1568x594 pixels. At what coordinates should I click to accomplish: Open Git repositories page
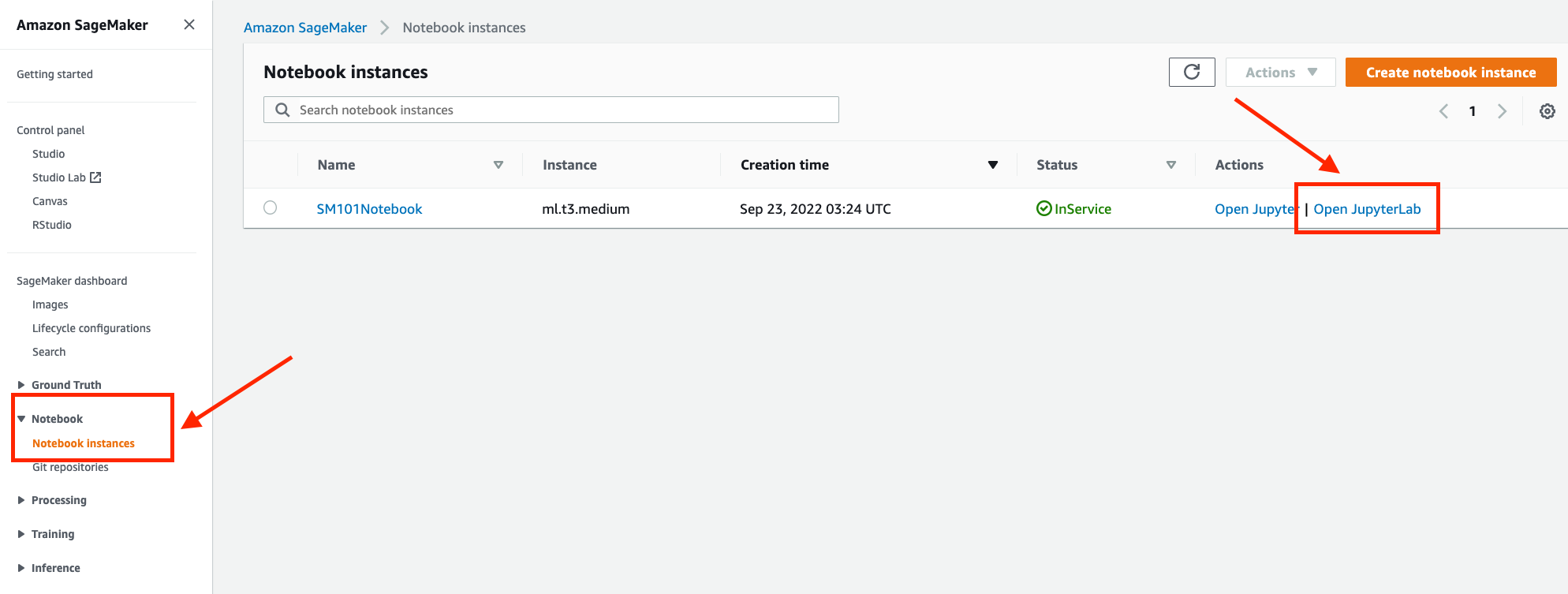tap(70, 467)
